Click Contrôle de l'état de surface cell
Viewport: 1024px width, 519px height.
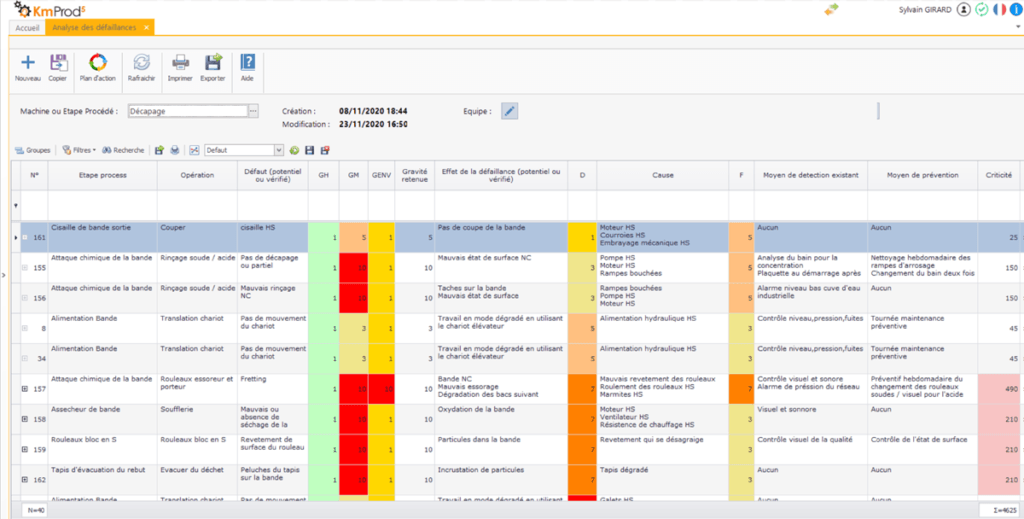(x=923, y=449)
